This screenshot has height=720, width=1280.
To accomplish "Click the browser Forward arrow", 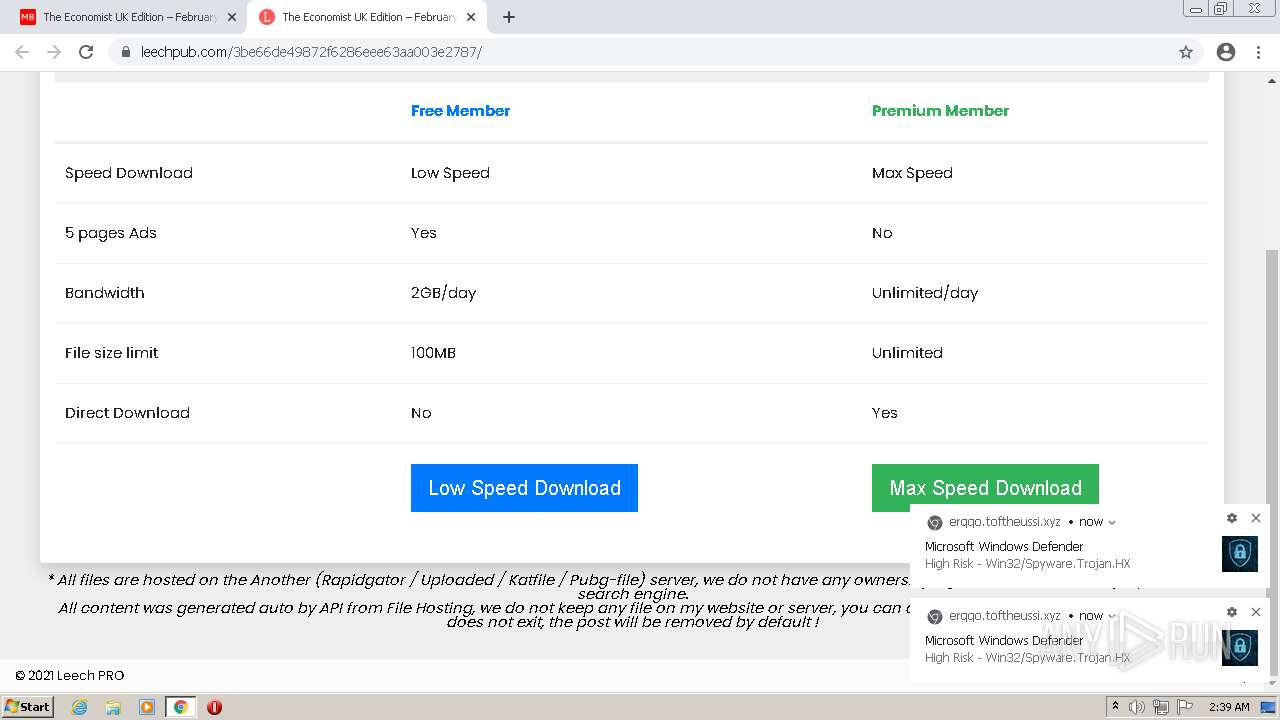I will pos(54,52).
